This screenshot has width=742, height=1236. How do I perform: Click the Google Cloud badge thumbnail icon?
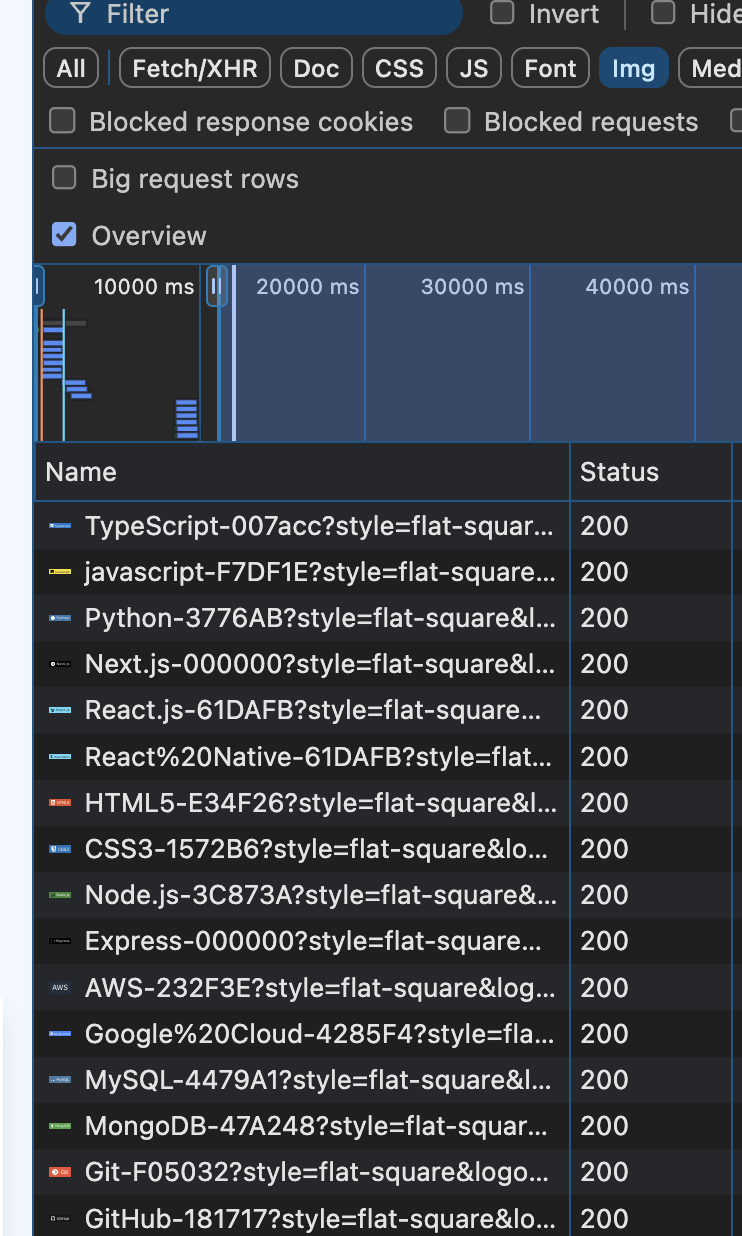pyautogui.click(x=60, y=1034)
